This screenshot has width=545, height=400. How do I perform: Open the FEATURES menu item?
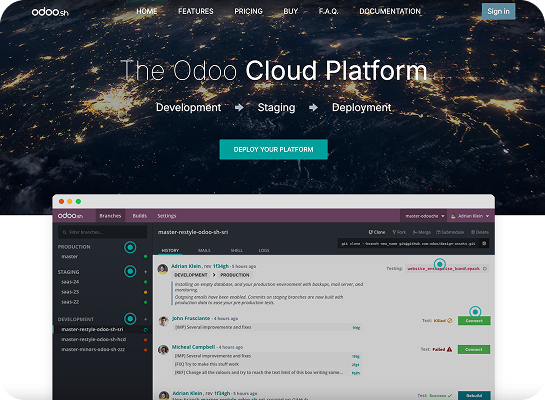(196, 11)
